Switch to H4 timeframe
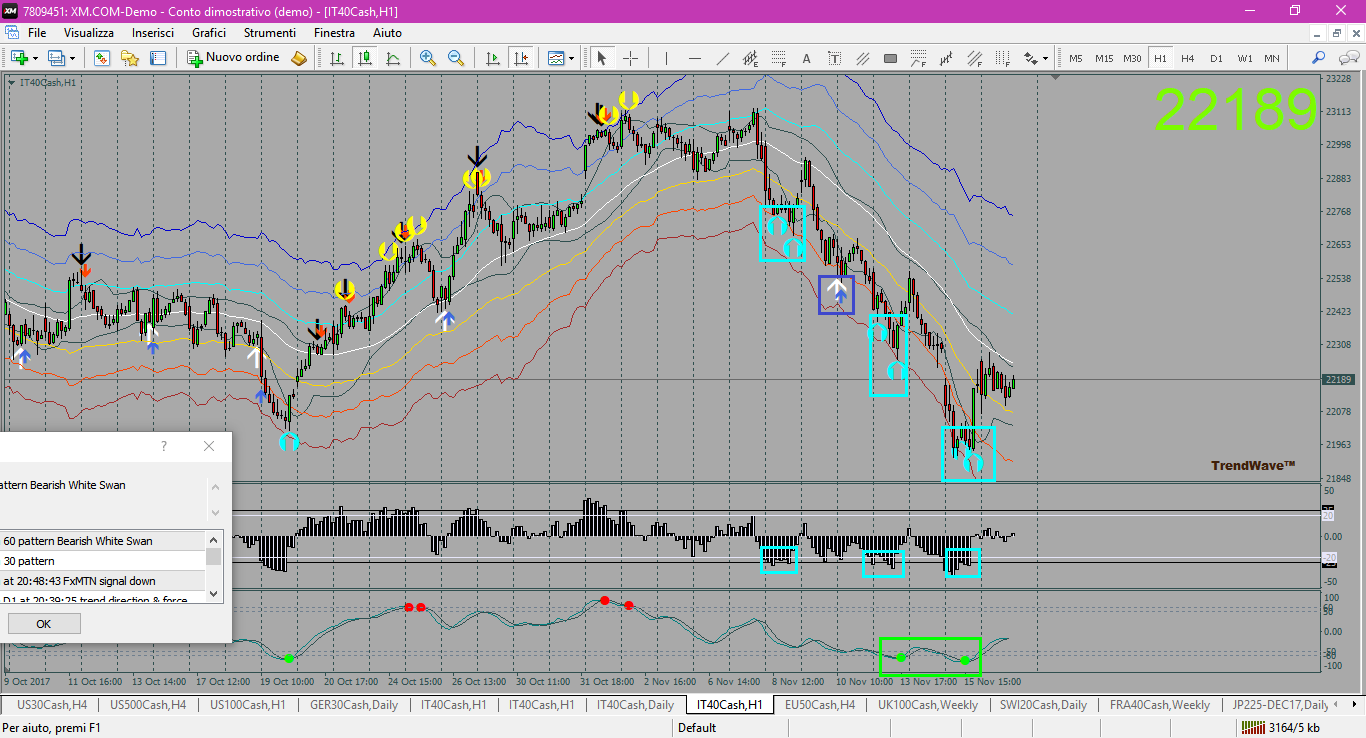Screen dimensions: 1366x738 click(1187, 58)
